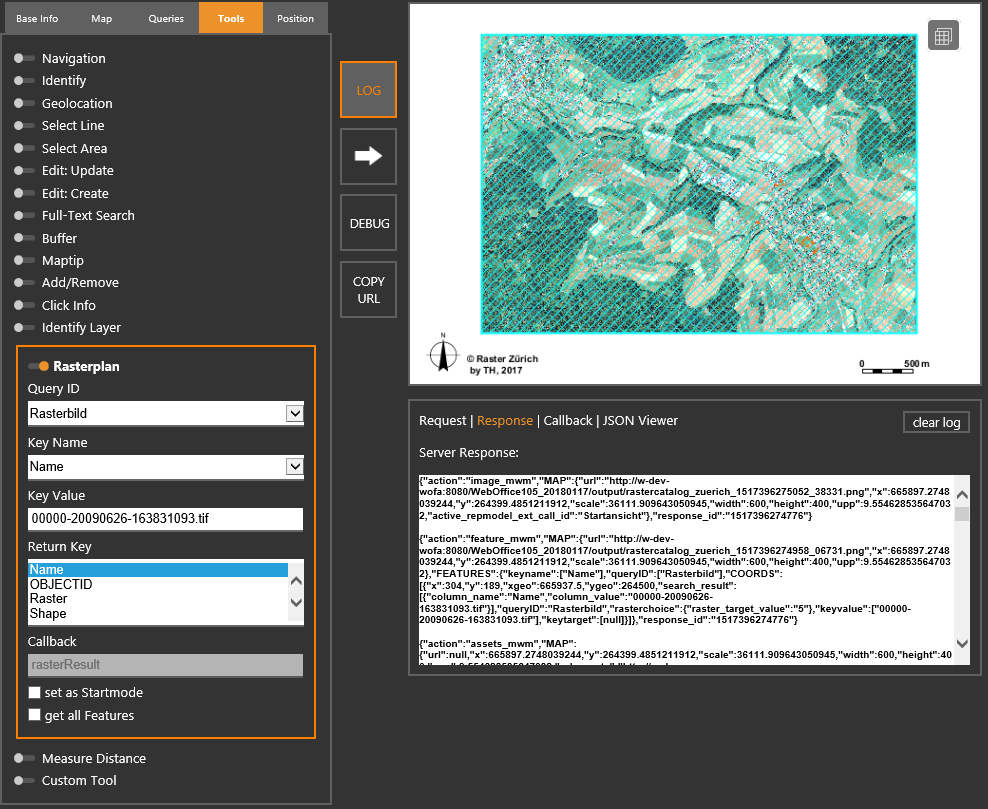Enable 'get all Features'
This screenshot has width=988, height=809.
click(34, 715)
